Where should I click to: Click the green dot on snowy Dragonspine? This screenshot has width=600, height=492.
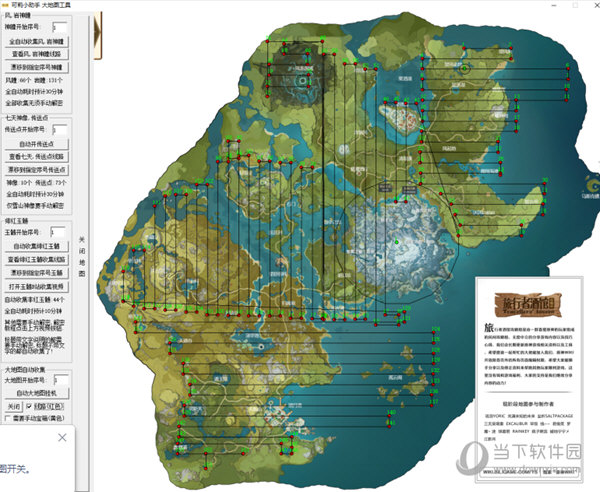click(397, 242)
